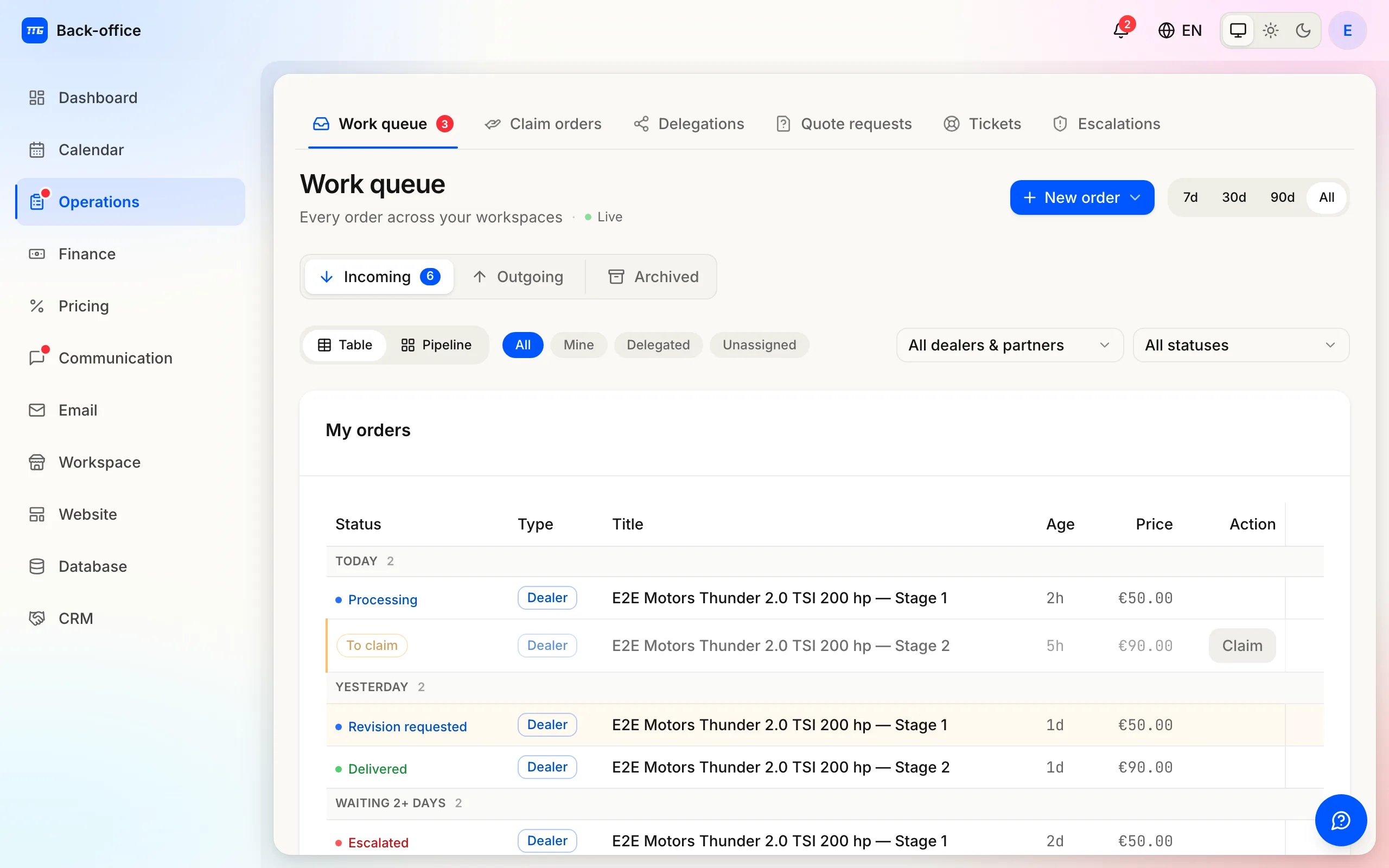
Task: Open Database section
Action: [x=130, y=566]
